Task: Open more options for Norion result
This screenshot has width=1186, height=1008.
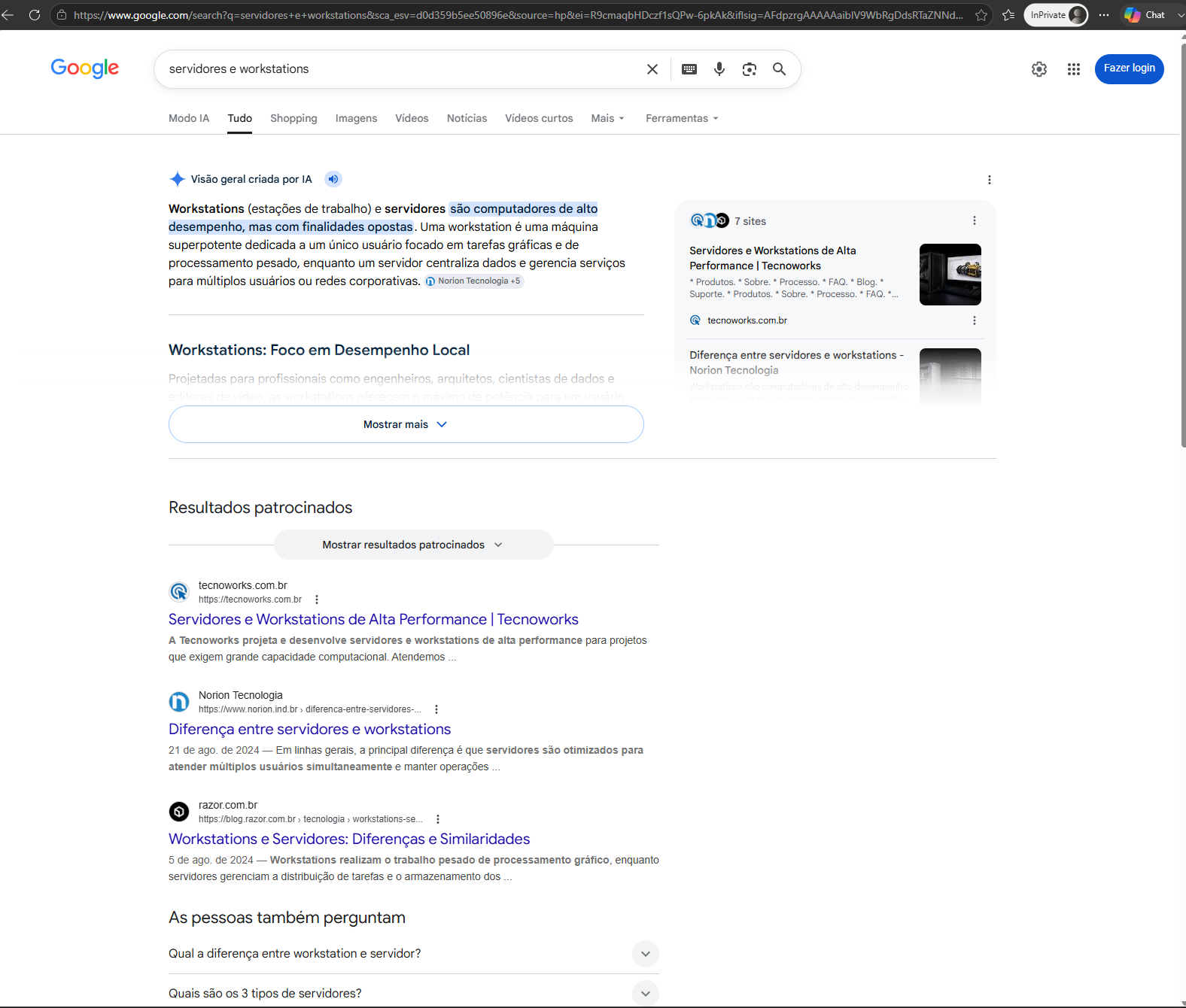Action: pos(436,709)
